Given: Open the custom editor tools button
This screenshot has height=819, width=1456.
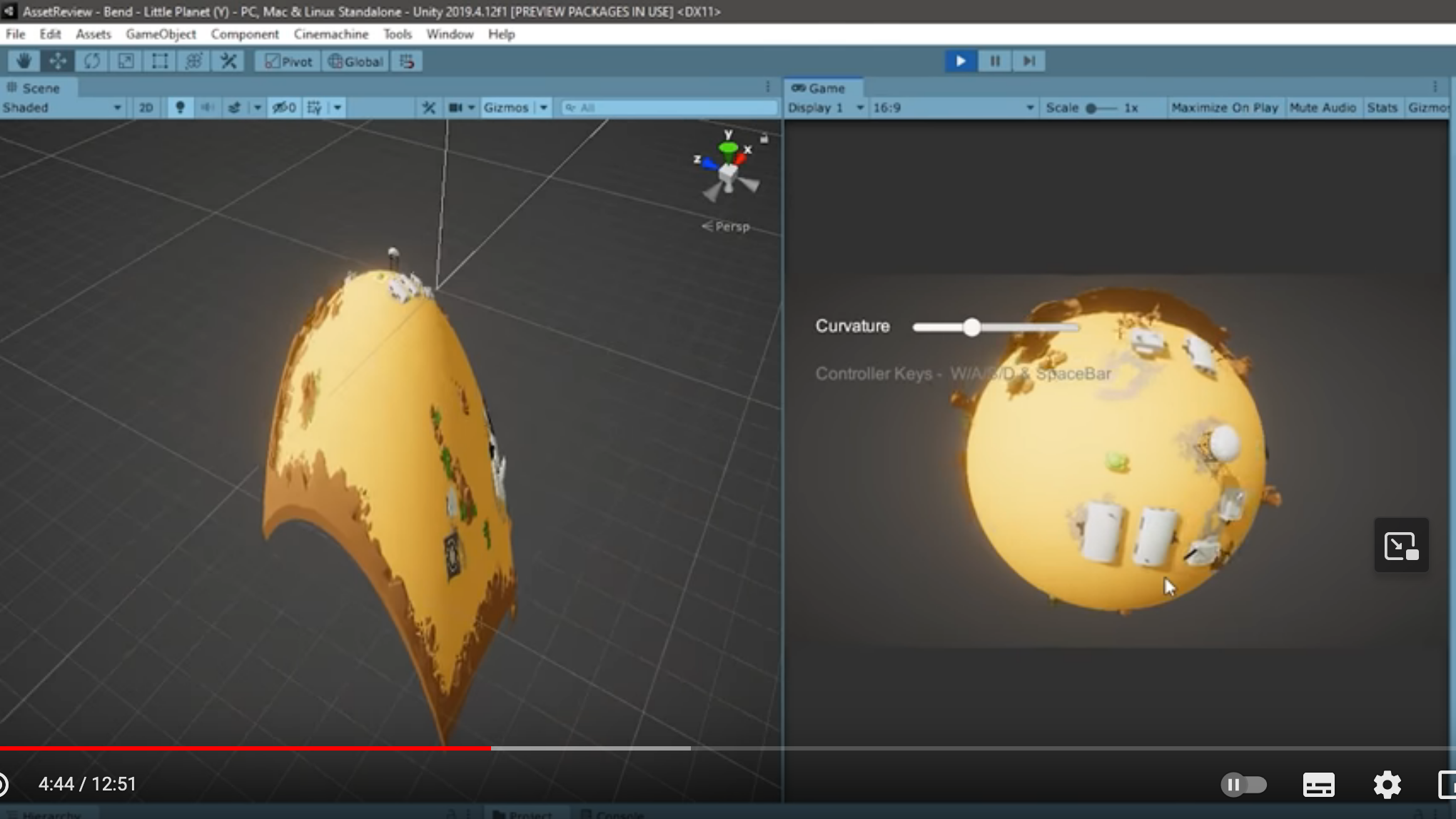Looking at the screenshot, I should pos(228,61).
